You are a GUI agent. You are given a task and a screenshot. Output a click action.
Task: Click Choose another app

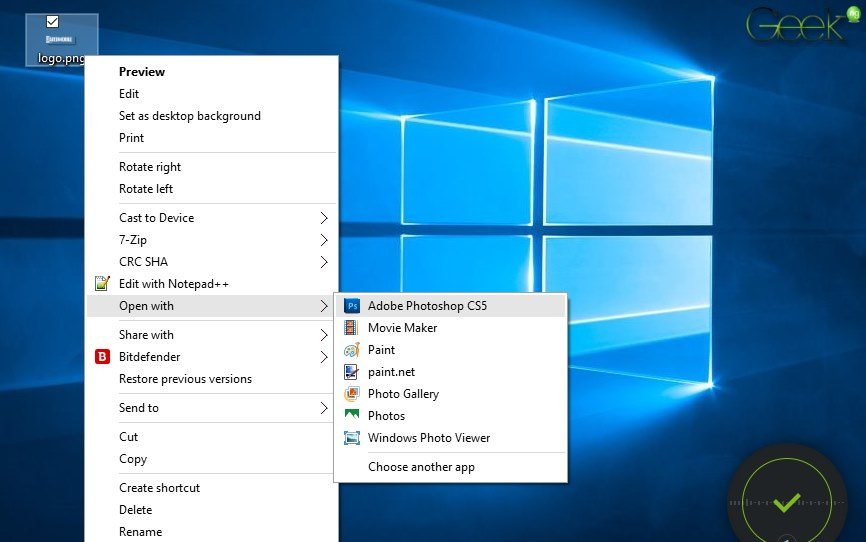click(421, 467)
